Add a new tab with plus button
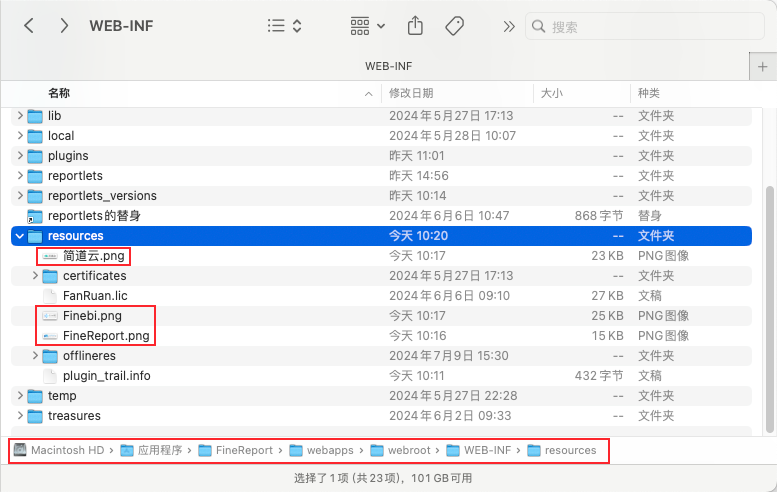The height and width of the screenshot is (492, 777). pyautogui.click(x=763, y=66)
